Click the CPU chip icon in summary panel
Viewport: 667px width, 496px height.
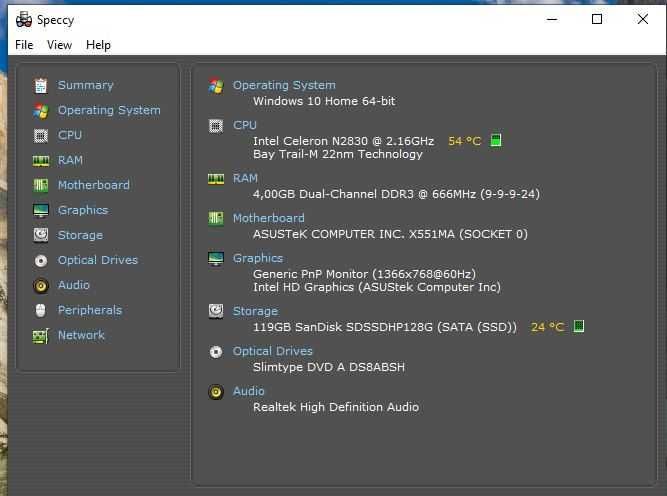pyautogui.click(x=216, y=126)
